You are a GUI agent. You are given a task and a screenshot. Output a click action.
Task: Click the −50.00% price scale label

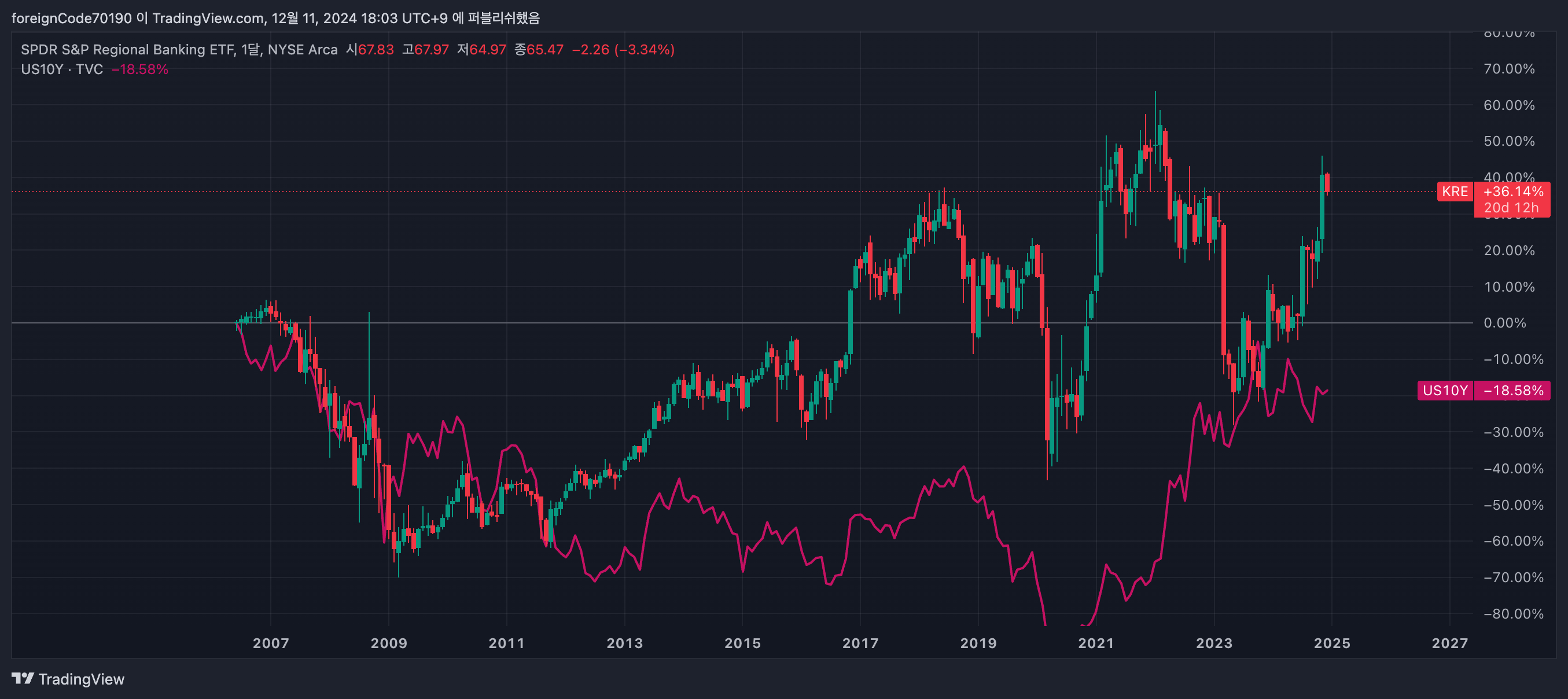tap(1513, 505)
